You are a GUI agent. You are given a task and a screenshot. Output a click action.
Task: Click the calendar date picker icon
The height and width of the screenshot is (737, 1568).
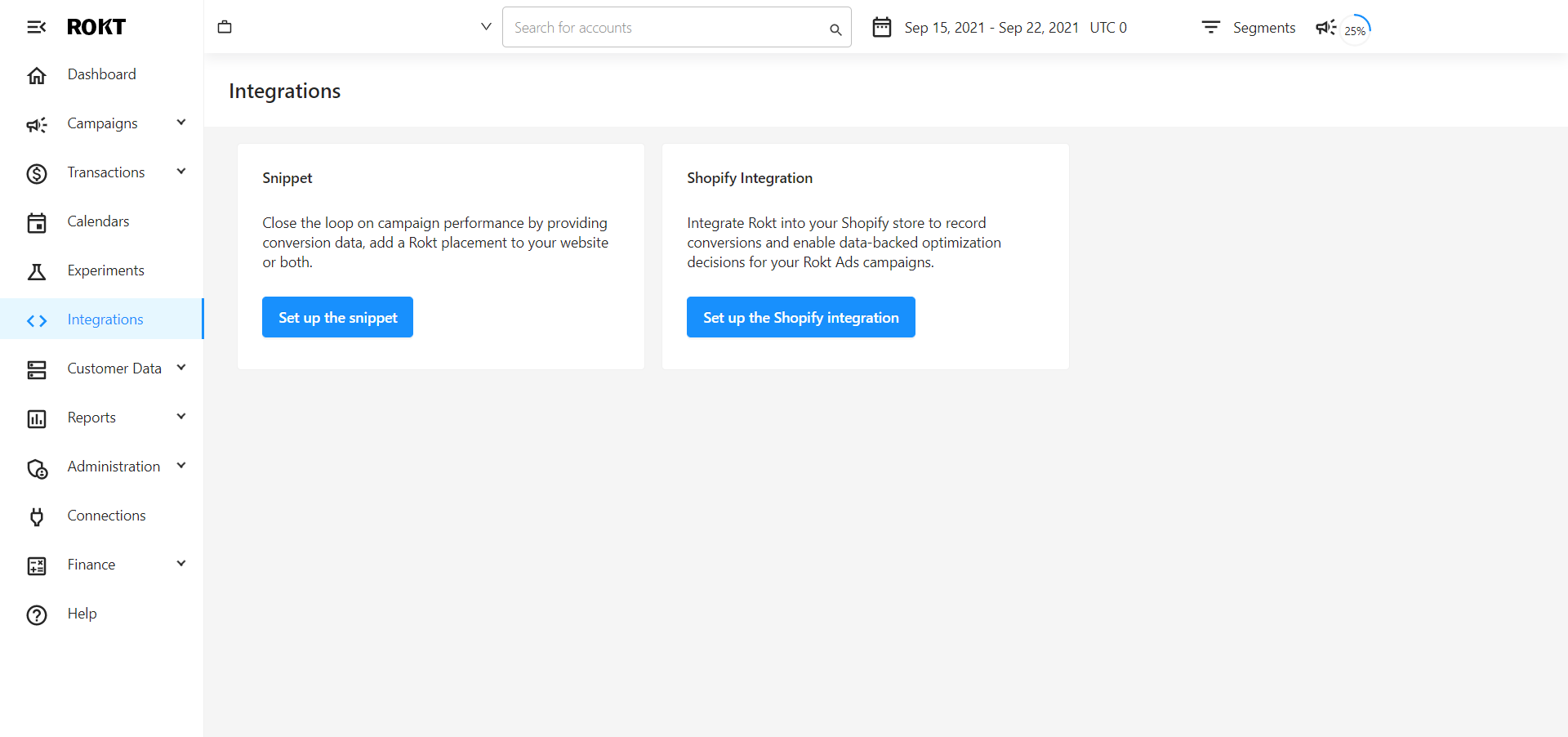click(x=882, y=27)
